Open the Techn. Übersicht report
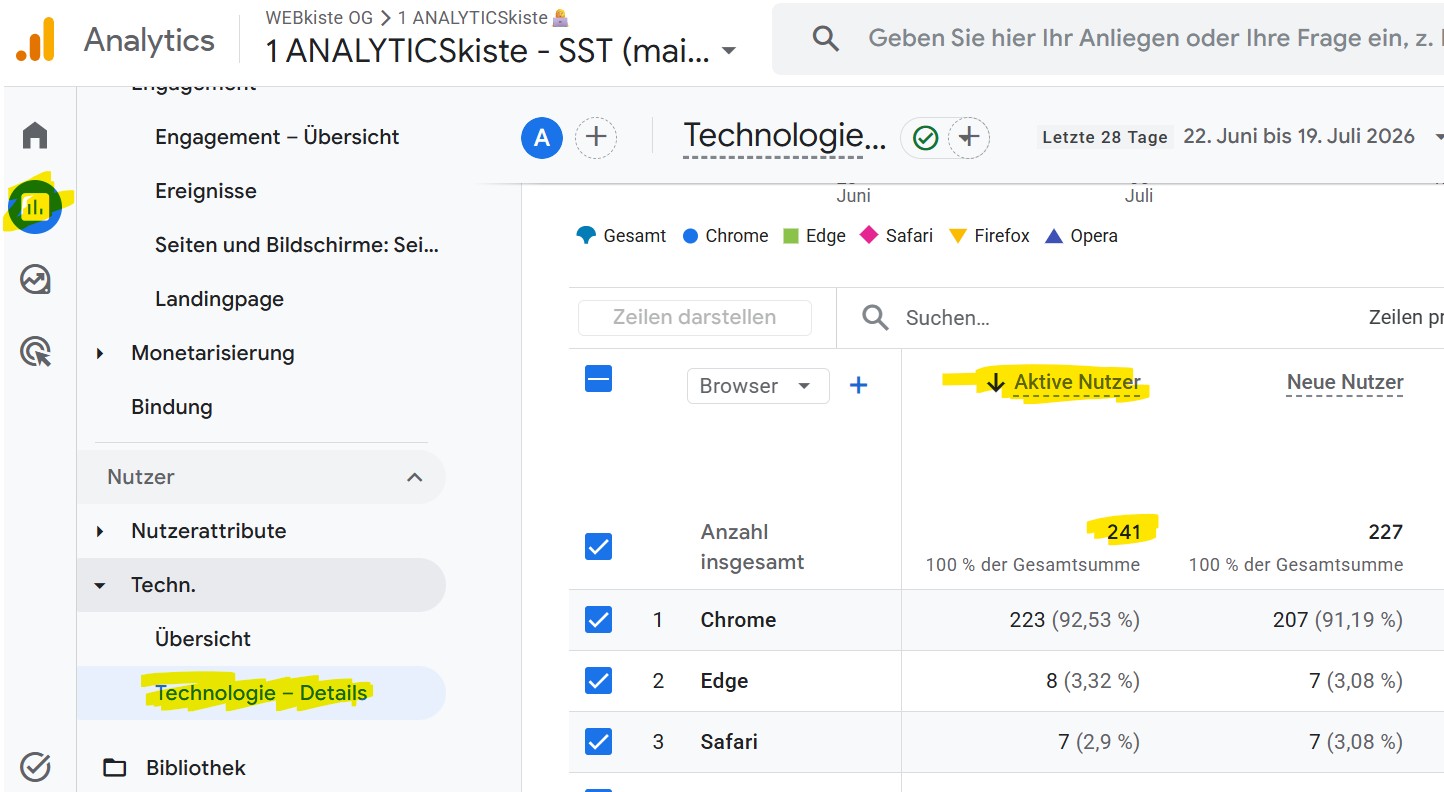The height and width of the screenshot is (792, 1444). (x=203, y=639)
